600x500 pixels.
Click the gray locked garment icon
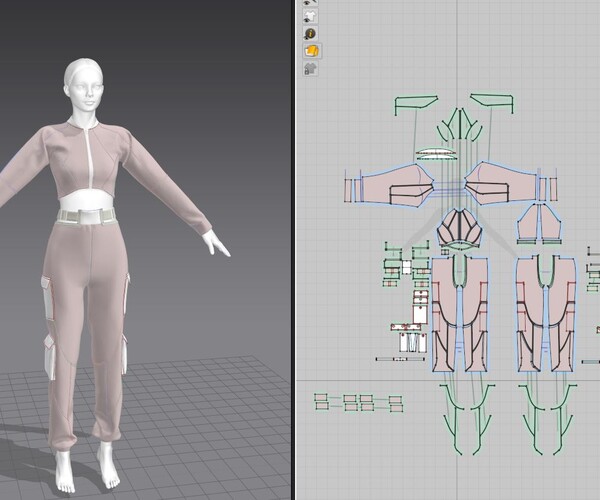coord(310,69)
